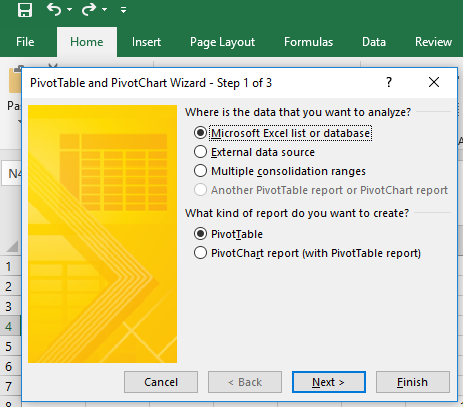Close the PivotTable wizard dialog
The height and width of the screenshot is (407, 463).
click(x=434, y=82)
